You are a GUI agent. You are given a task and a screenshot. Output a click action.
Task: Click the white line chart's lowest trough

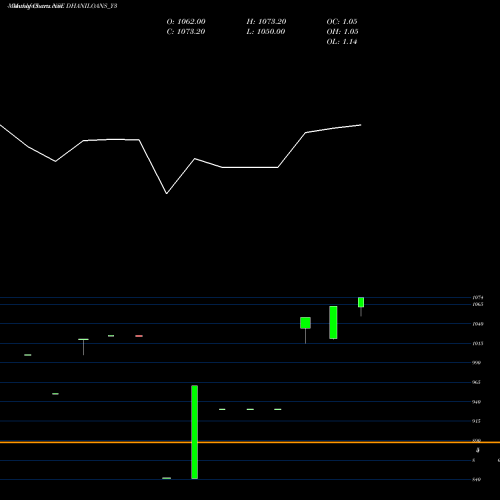167,193
